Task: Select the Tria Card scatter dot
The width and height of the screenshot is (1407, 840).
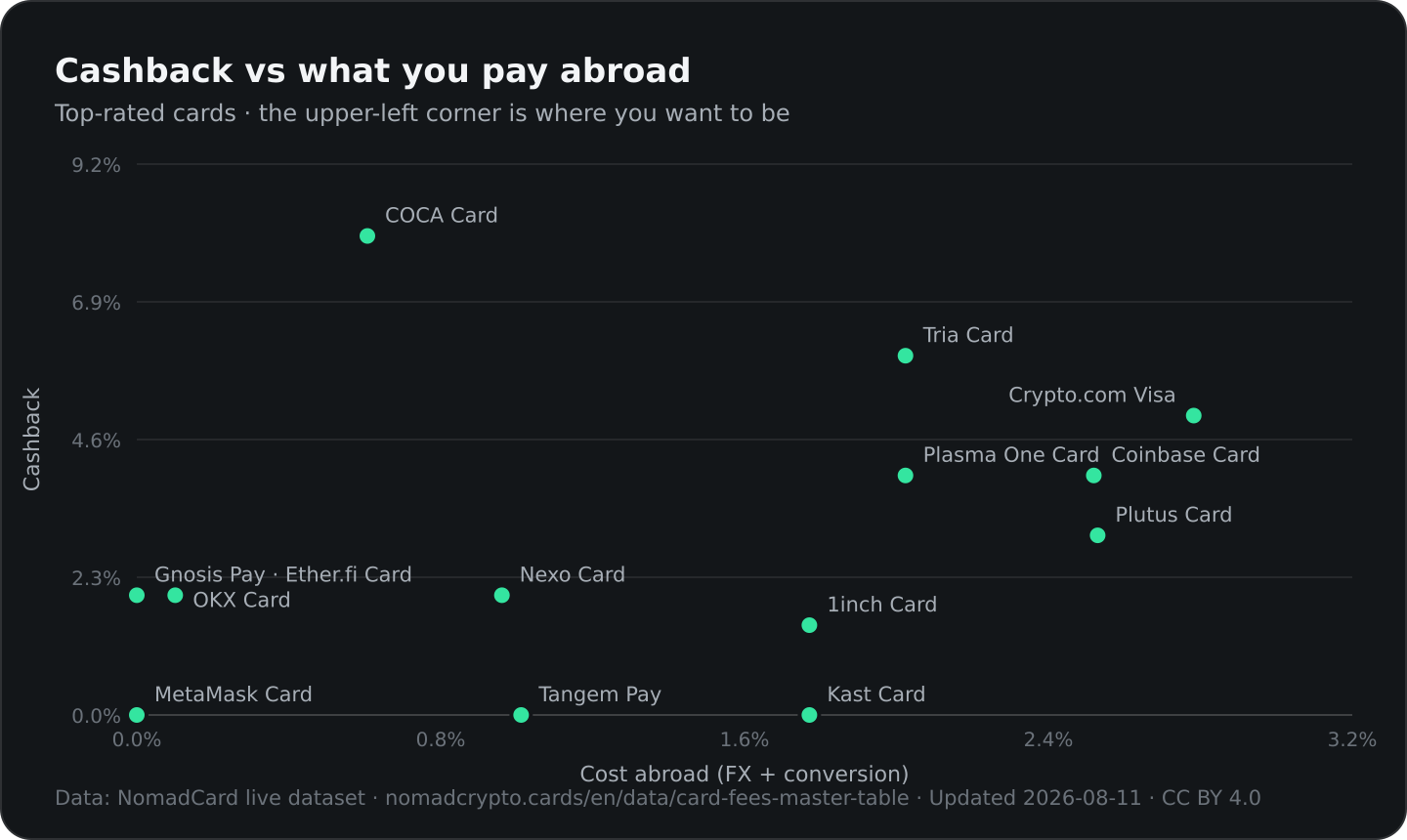Action: coord(905,356)
